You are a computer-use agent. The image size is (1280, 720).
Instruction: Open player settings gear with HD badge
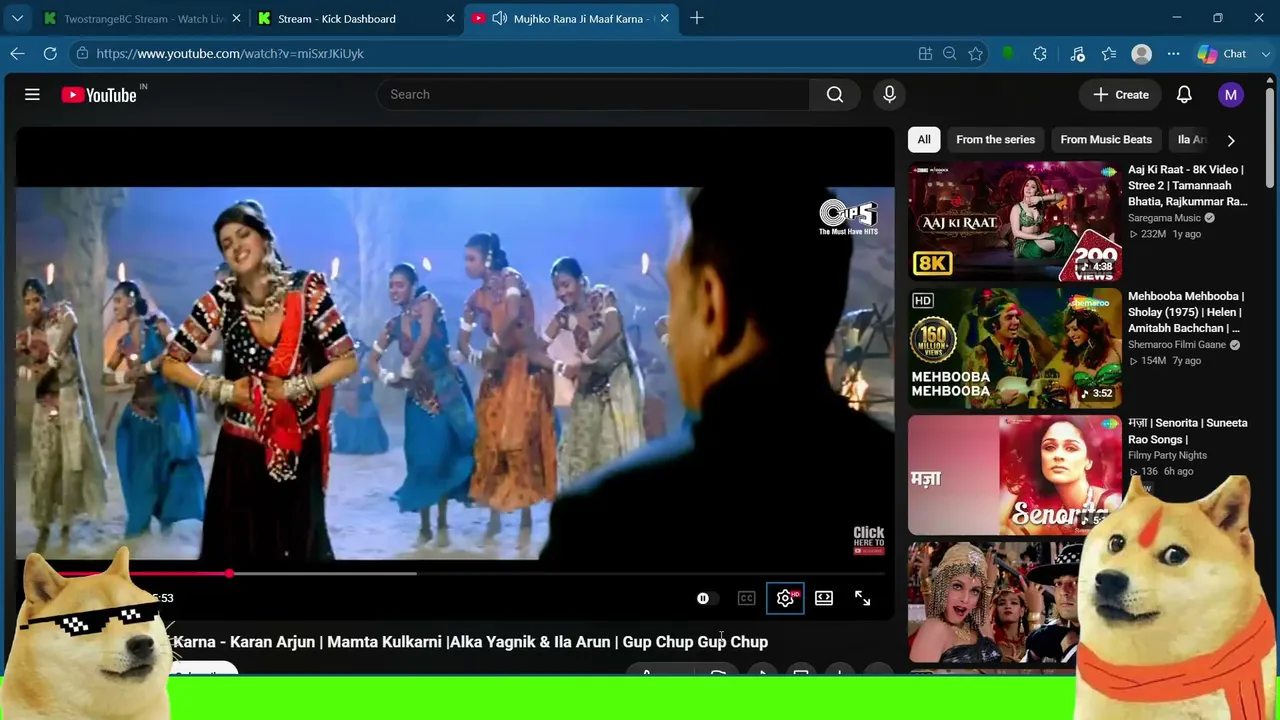[785, 598]
